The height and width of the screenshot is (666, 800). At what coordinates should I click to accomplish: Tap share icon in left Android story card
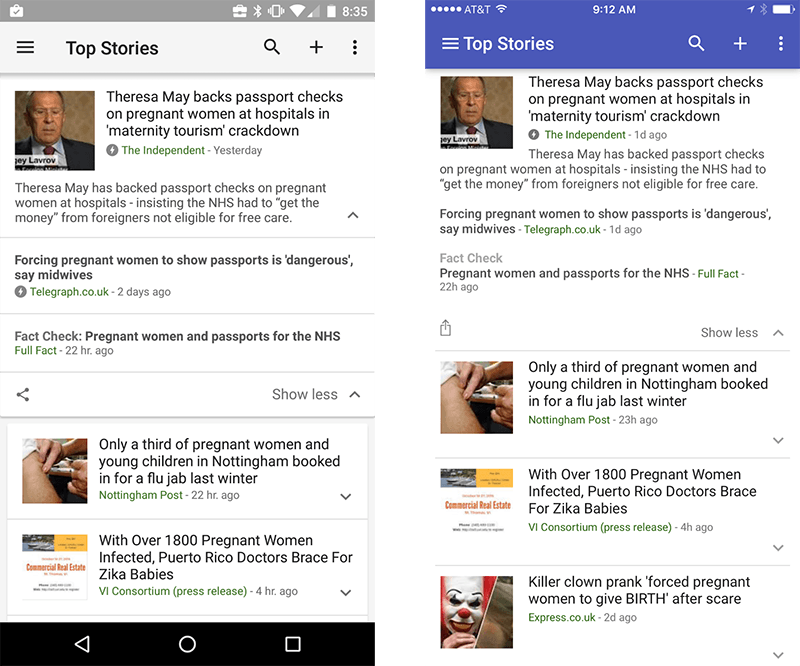[23, 395]
